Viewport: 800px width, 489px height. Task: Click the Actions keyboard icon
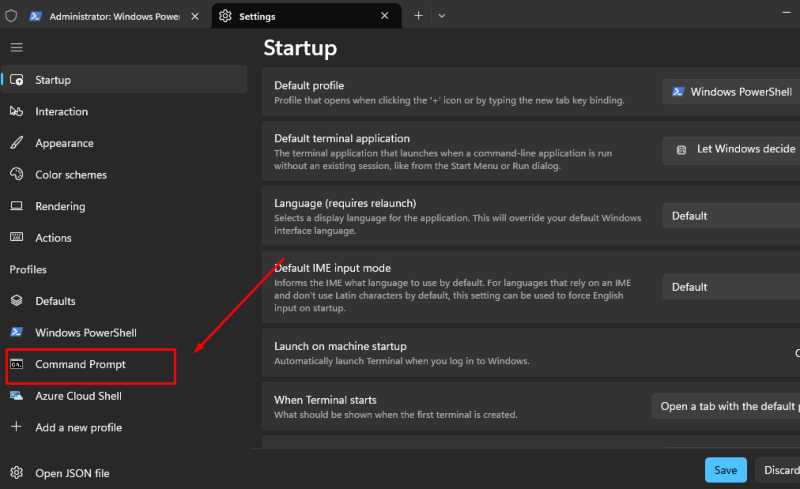point(16,237)
